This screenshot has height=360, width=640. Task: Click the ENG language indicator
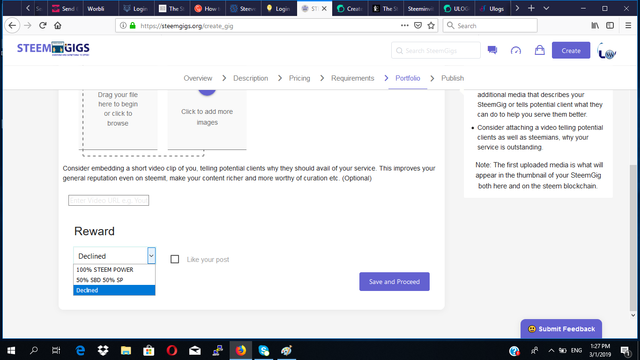576,350
